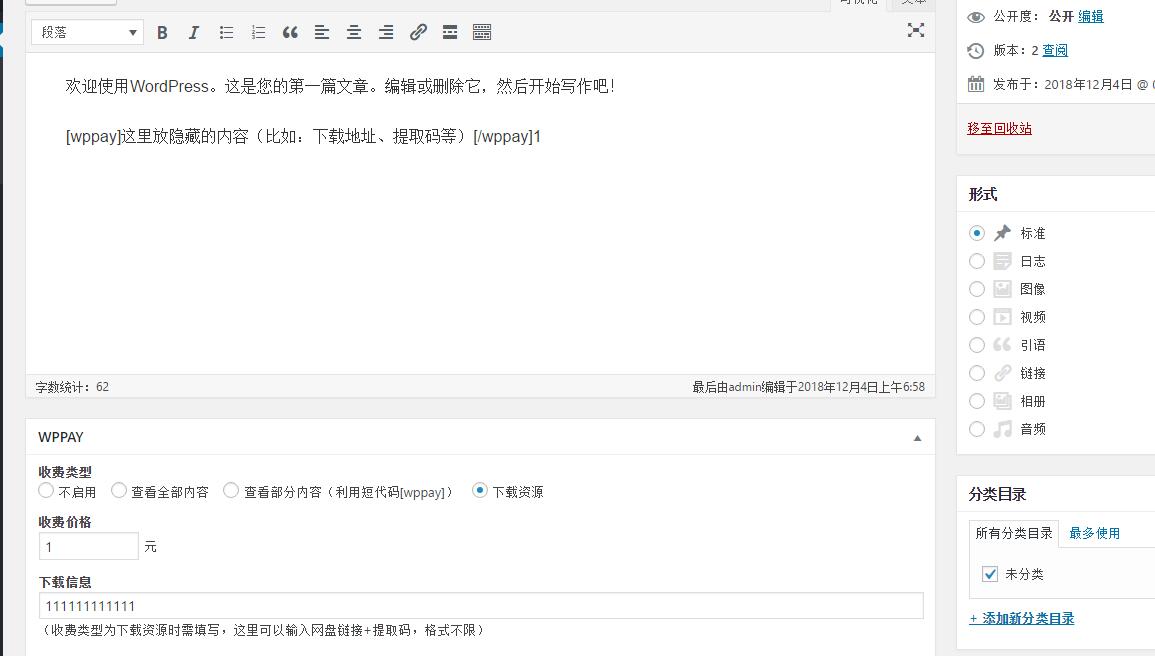Insert a bulleted list
The height and width of the screenshot is (656, 1155).
tap(226, 32)
